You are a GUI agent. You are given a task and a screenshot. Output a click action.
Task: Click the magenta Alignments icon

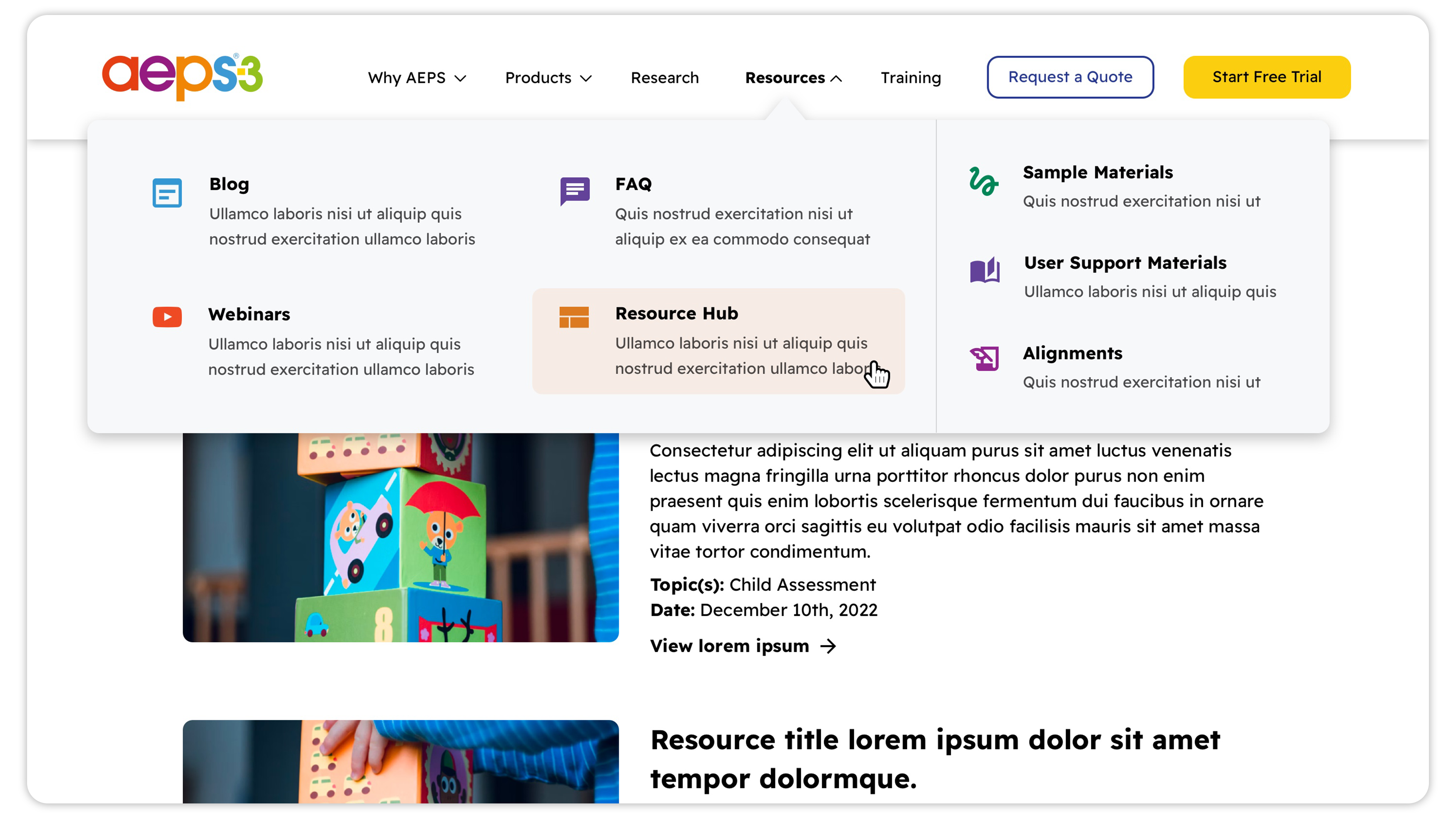coord(985,358)
